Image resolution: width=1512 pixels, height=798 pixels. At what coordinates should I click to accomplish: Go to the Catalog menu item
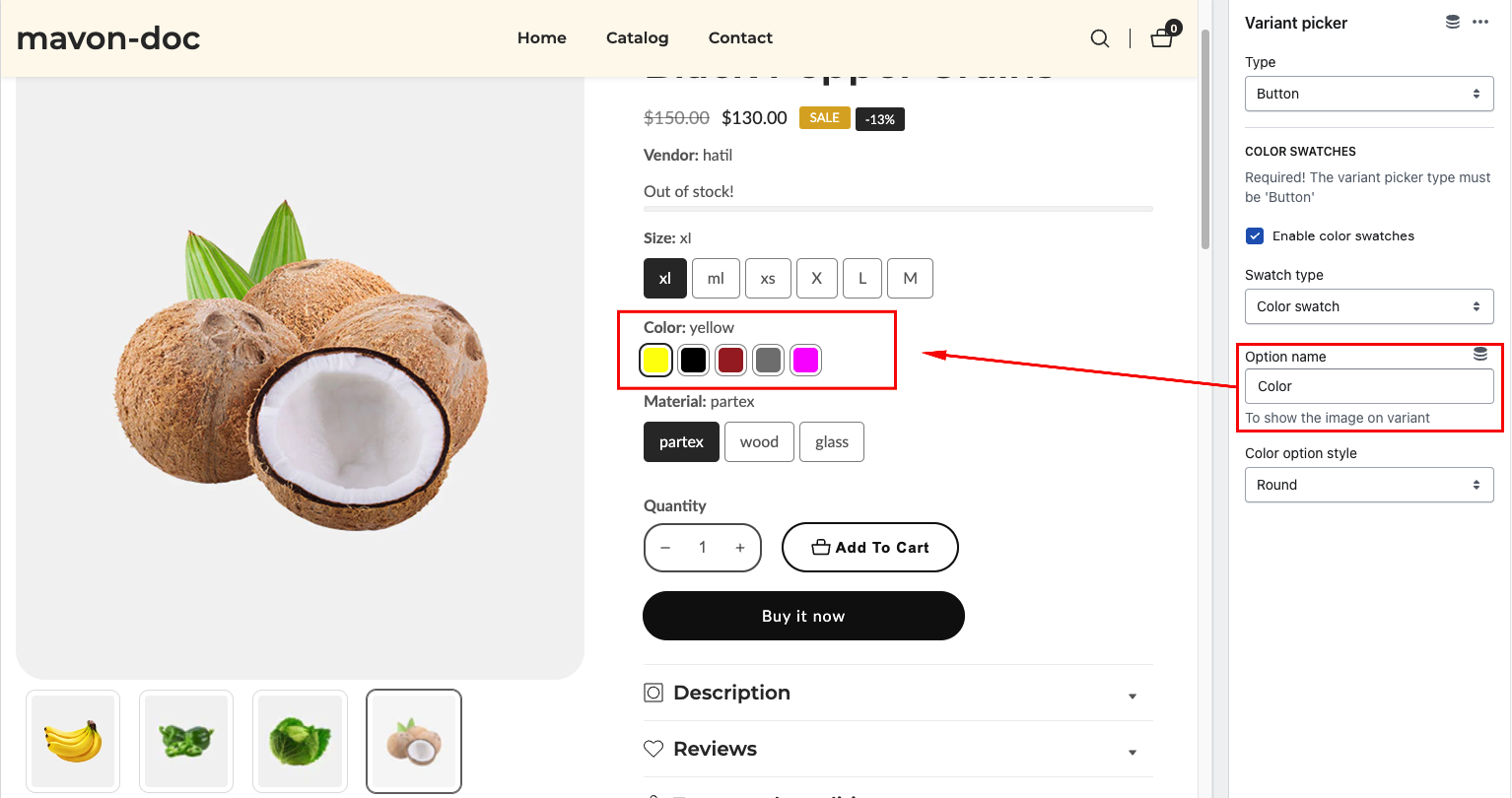(x=637, y=37)
